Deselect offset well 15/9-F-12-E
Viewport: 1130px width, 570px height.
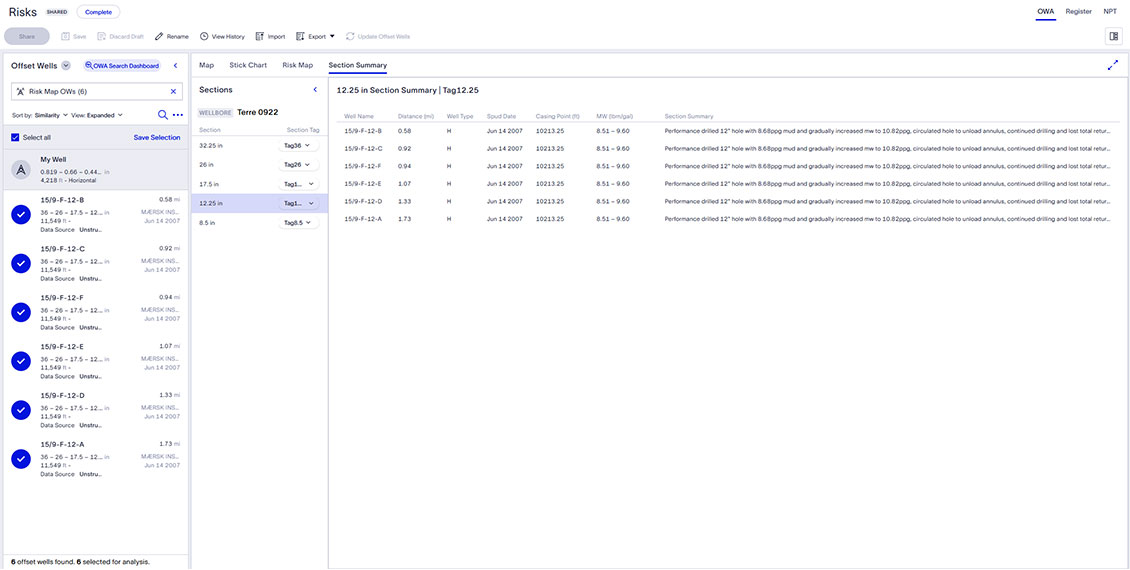[x=21, y=361]
